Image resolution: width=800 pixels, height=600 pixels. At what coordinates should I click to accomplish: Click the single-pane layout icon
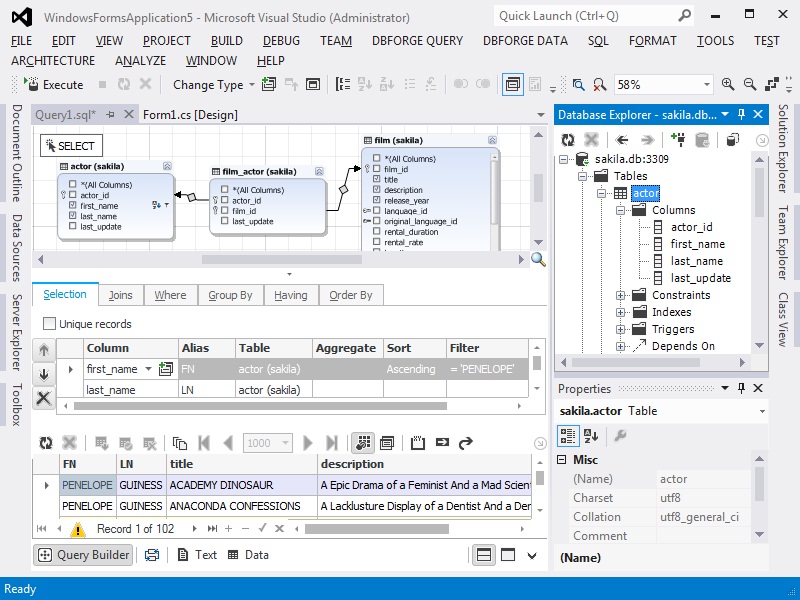[x=508, y=555]
